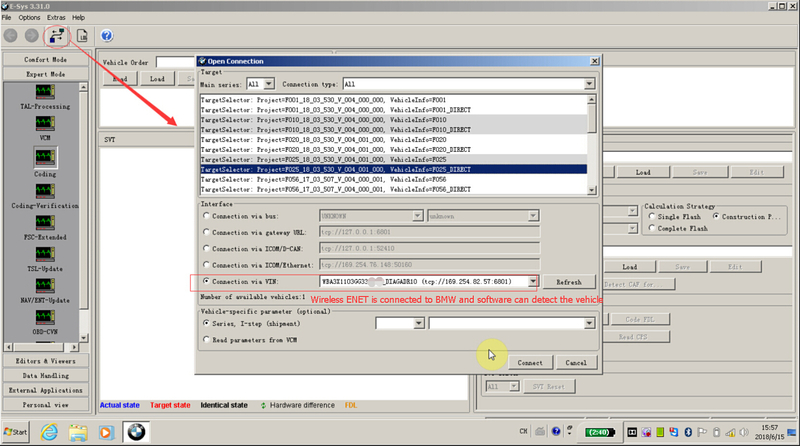The width and height of the screenshot is (800, 446).
Task: Open the All dropdown beside SVT Reset
Action: tap(514, 386)
